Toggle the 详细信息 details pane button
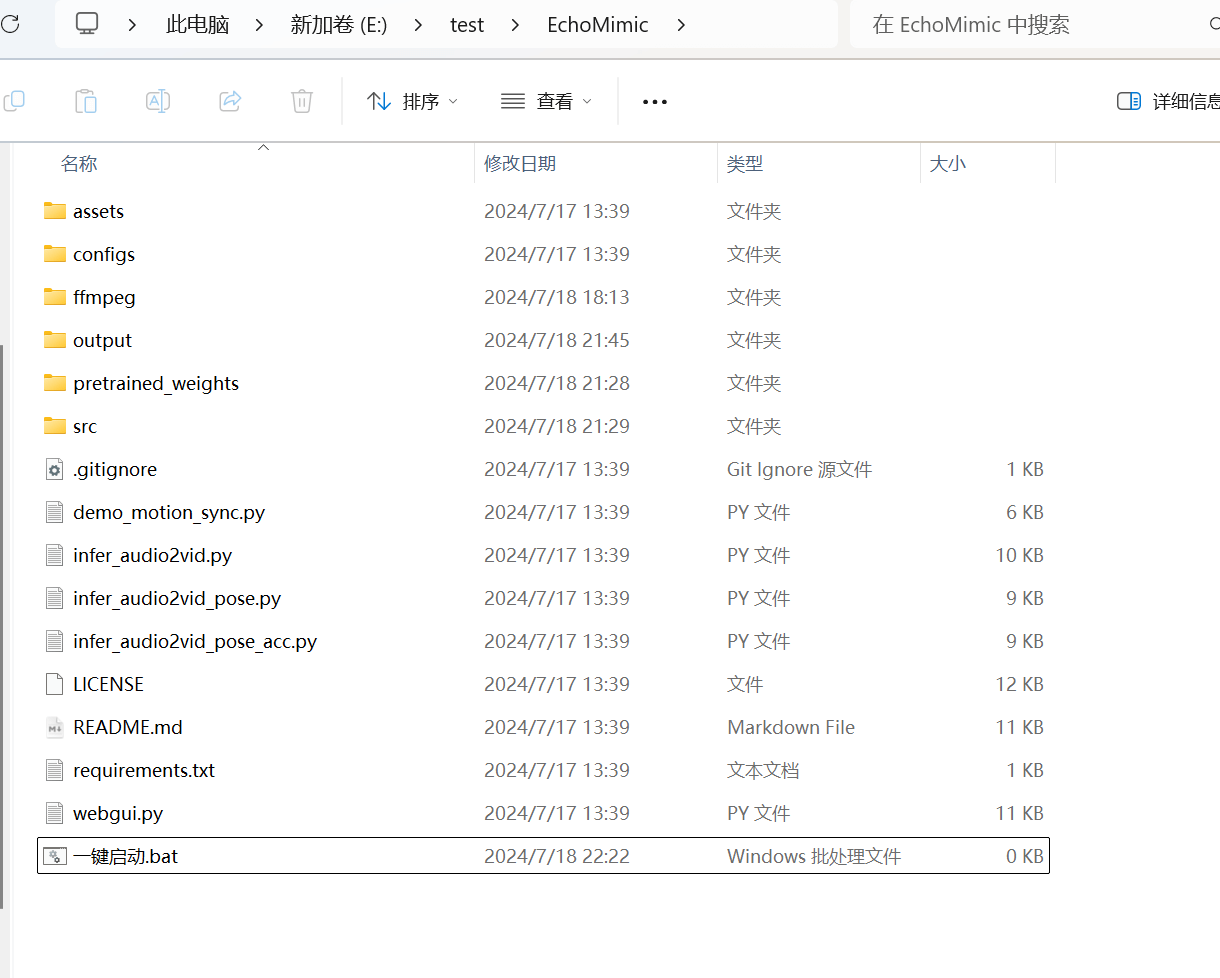The width and height of the screenshot is (1220, 978). [x=1168, y=101]
